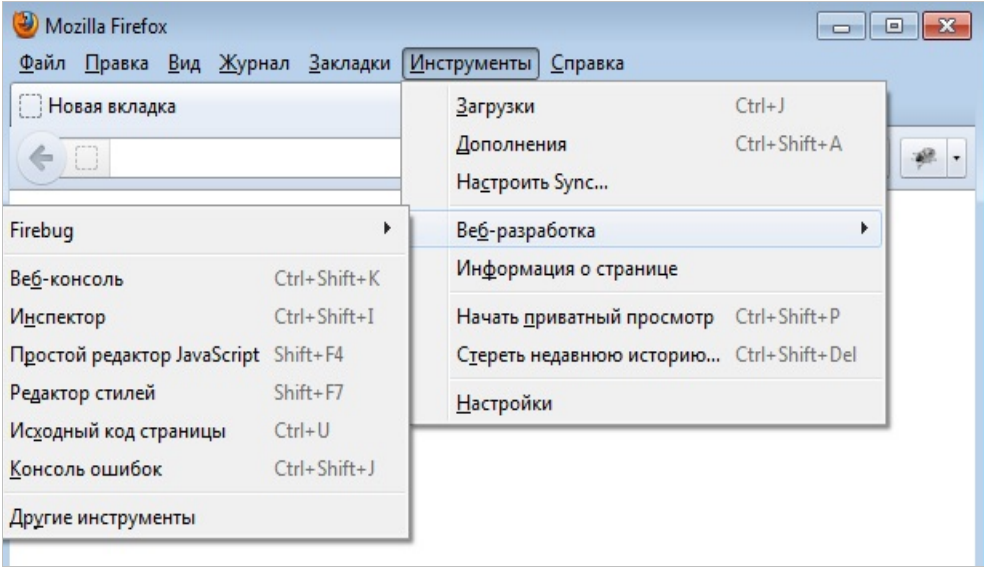The width and height of the screenshot is (984, 567).
Task: Open the Файл menu
Action: pos(42,64)
